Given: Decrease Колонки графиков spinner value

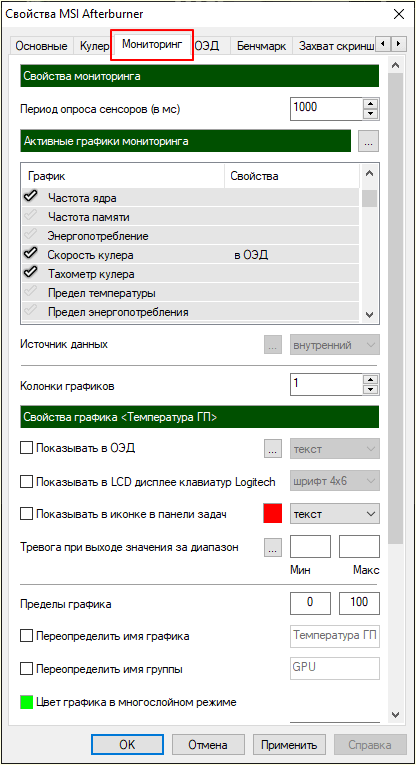Looking at the screenshot, I should [372, 390].
